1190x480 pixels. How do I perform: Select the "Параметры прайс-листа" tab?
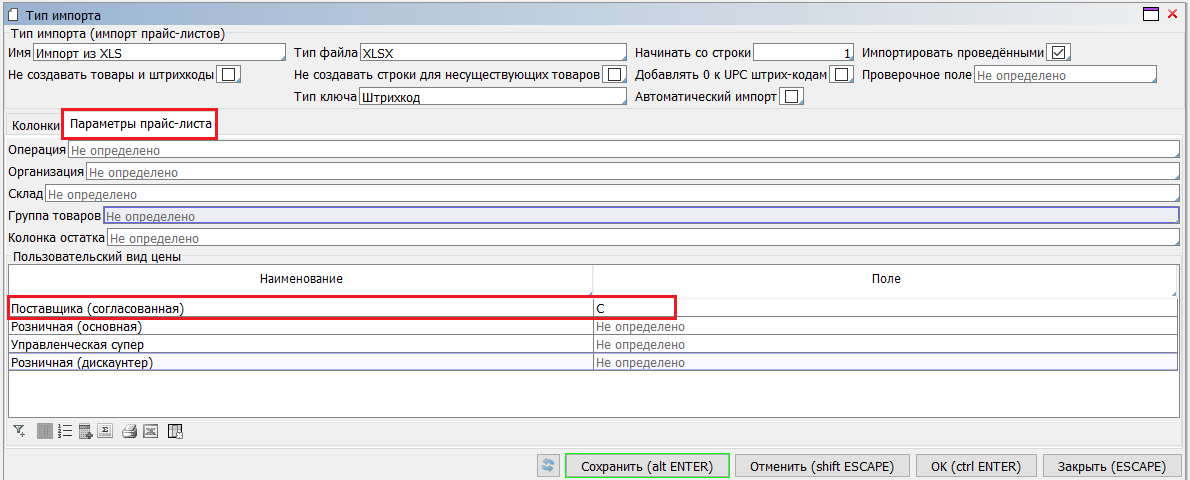140,125
